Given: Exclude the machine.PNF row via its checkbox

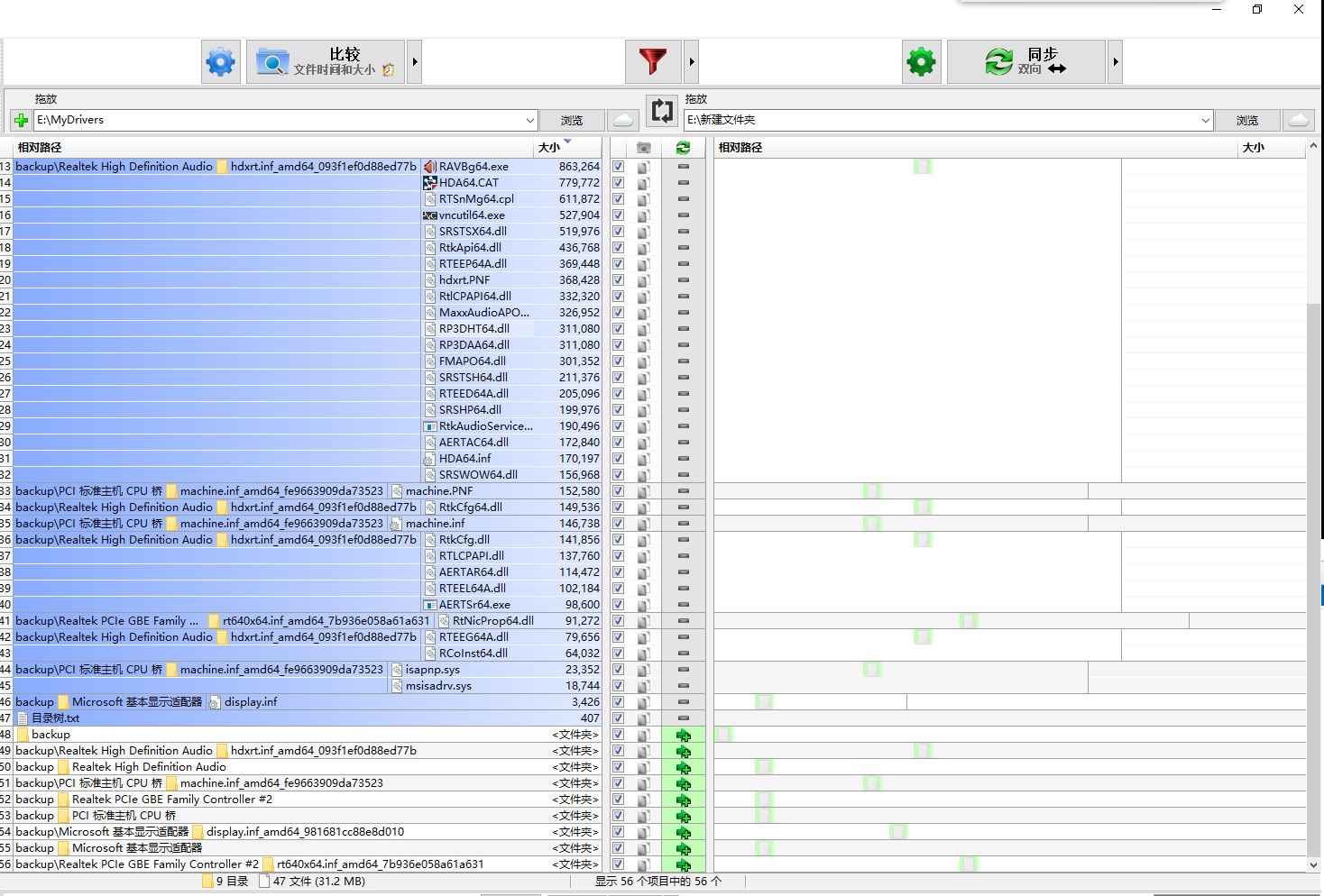Looking at the screenshot, I should [x=618, y=491].
